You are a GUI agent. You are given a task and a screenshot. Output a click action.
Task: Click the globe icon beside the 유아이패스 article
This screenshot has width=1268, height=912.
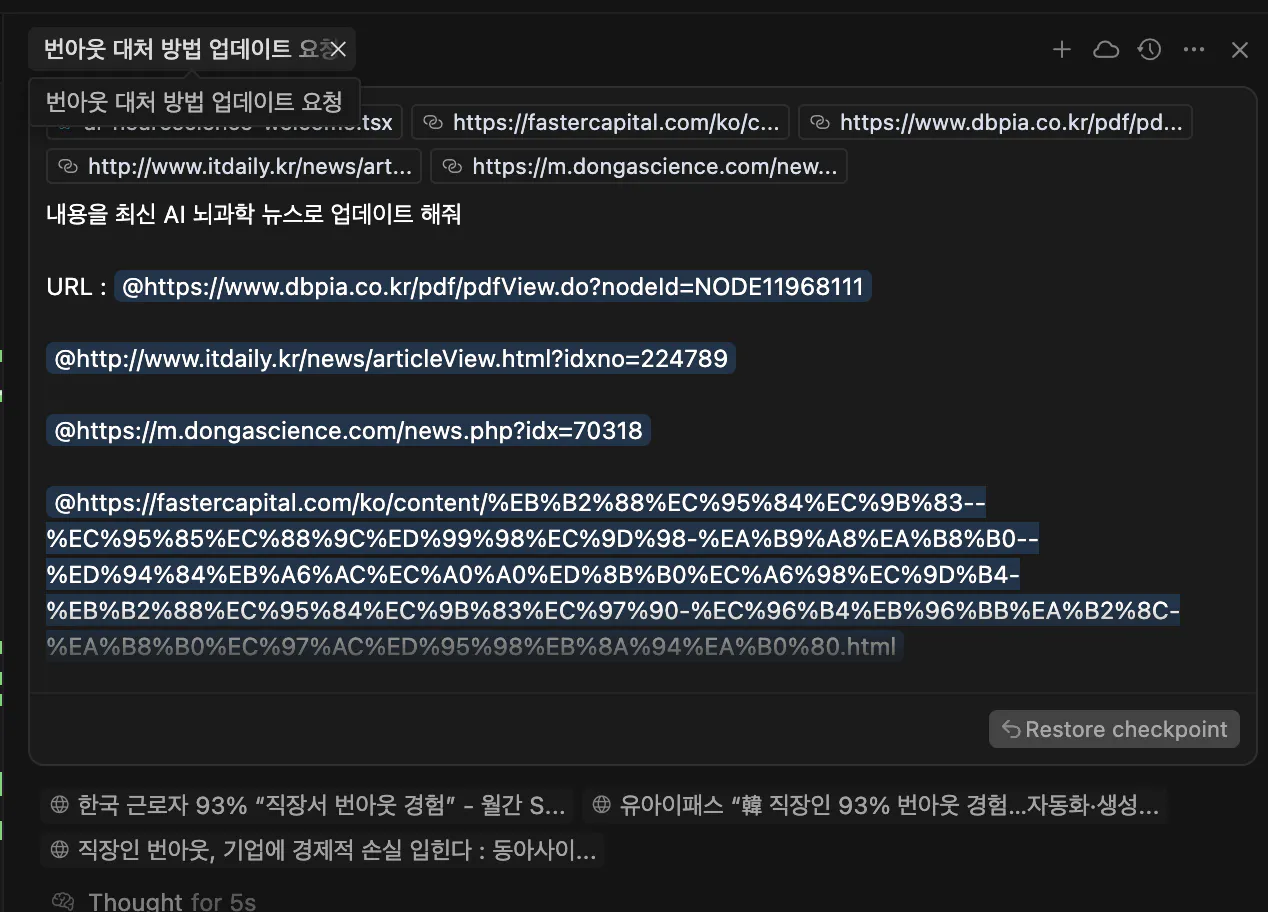[x=599, y=805]
